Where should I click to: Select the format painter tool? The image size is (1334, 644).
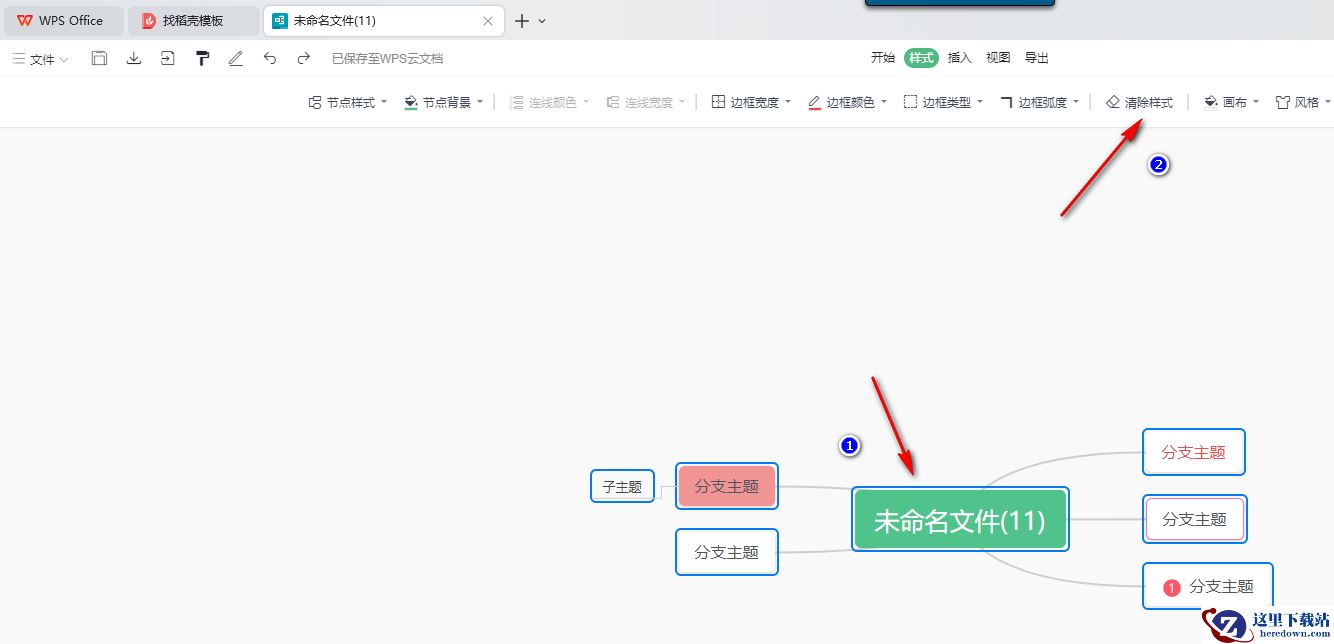(x=202, y=59)
